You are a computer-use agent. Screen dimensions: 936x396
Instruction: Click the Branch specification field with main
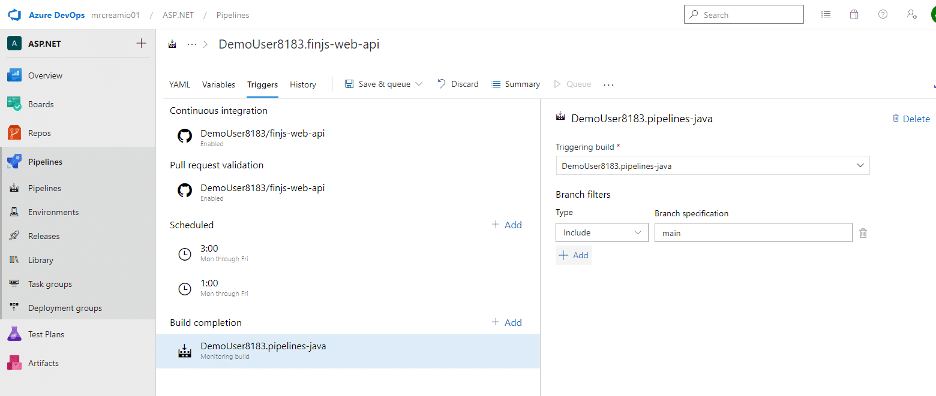753,233
